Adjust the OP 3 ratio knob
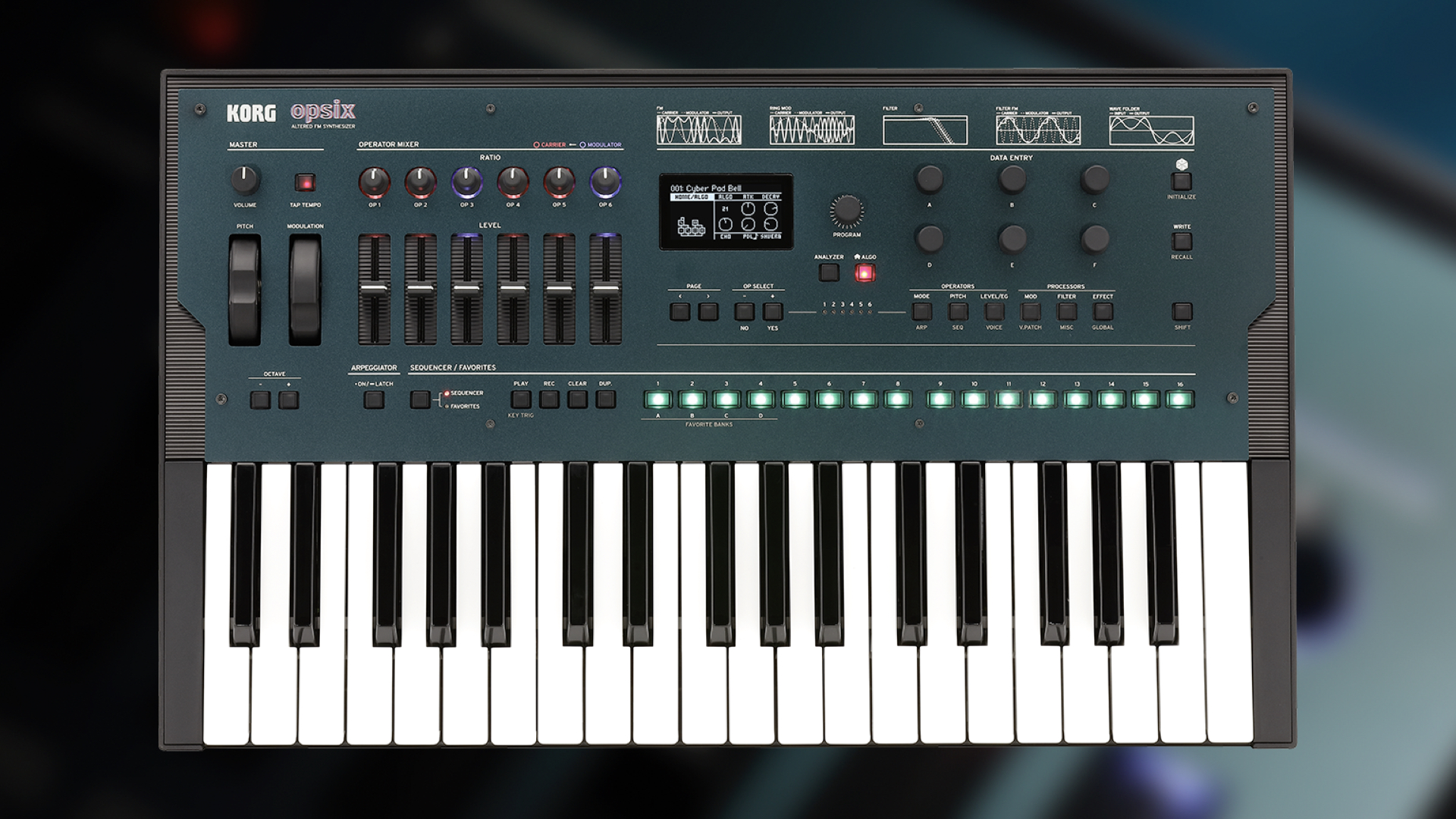Screen dimensions: 1456x819 pos(466,182)
